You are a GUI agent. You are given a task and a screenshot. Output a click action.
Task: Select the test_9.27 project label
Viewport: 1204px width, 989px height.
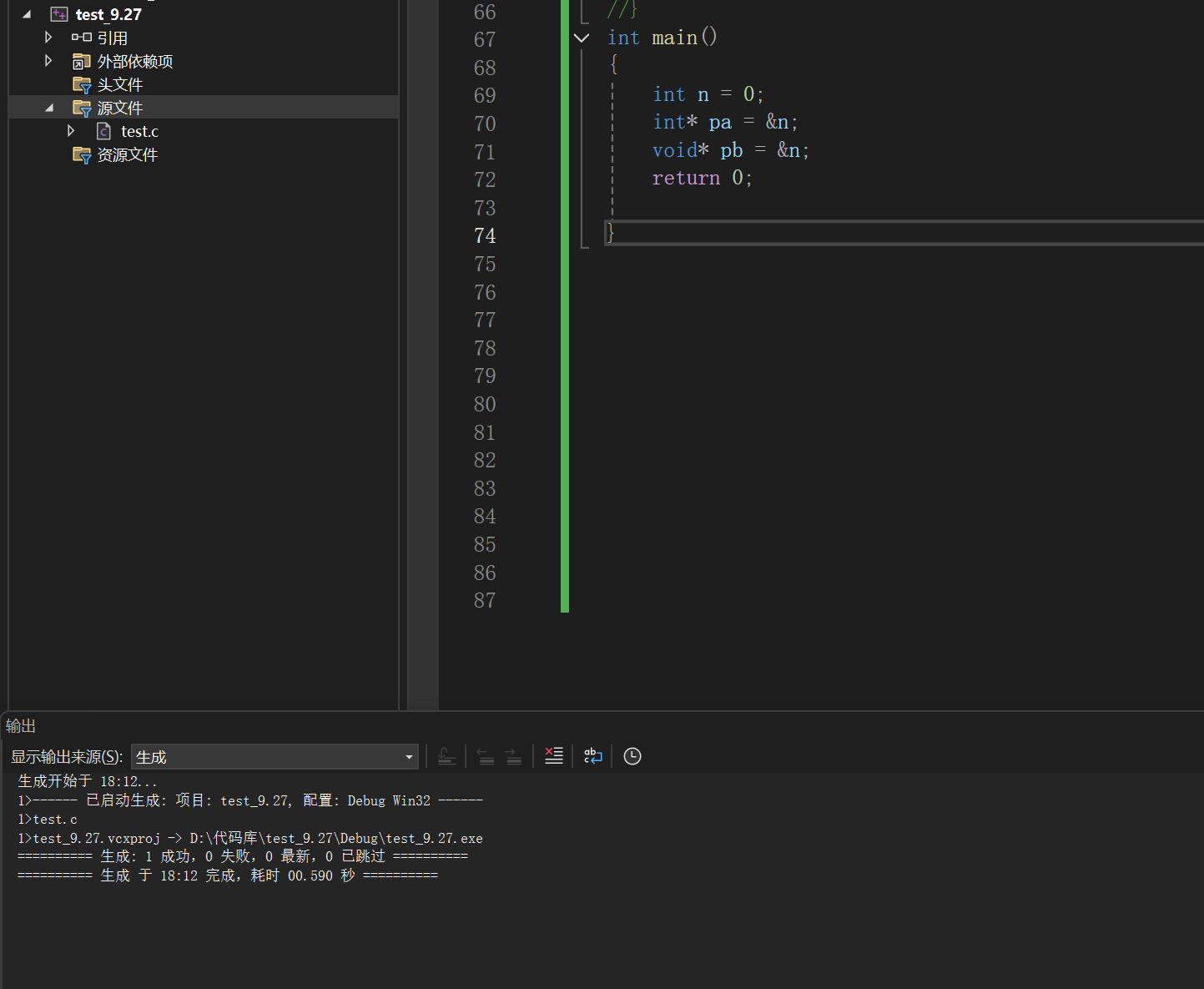click(108, 14)
